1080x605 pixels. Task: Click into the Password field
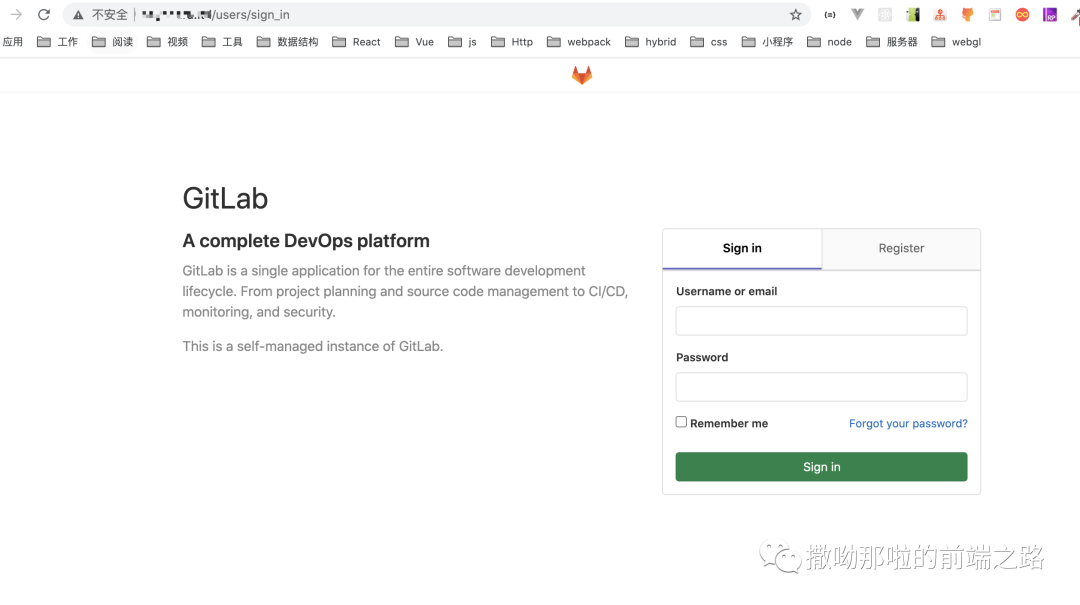click(x=821, y=387)
